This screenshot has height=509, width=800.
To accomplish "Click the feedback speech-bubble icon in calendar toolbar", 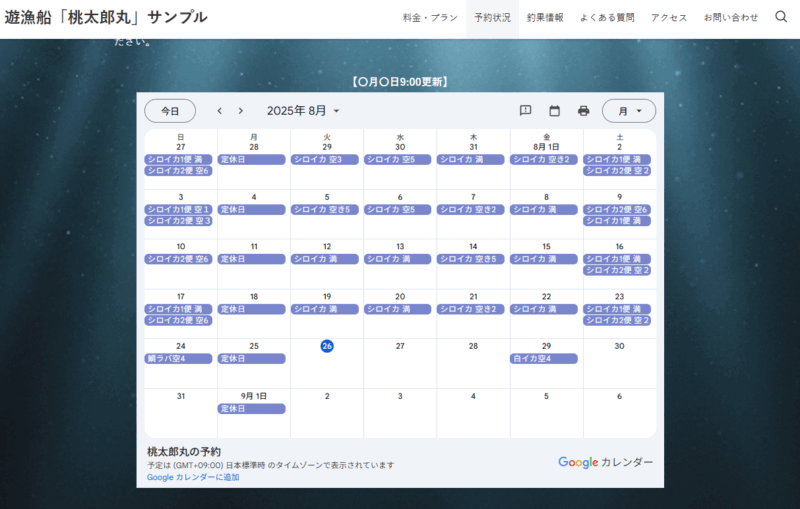I will click(526, 111).
